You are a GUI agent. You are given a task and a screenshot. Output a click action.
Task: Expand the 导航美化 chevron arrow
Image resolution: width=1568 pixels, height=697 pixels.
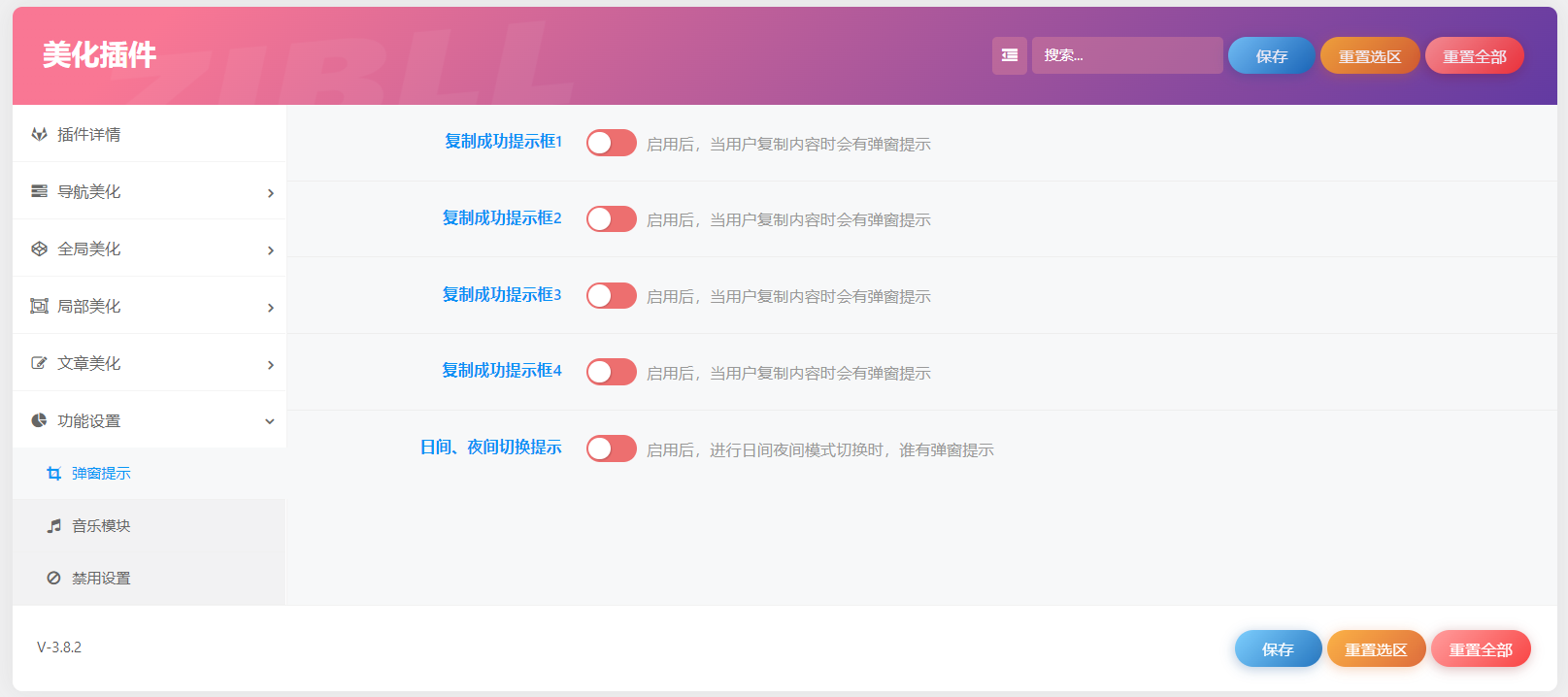(x=270, y=193)
